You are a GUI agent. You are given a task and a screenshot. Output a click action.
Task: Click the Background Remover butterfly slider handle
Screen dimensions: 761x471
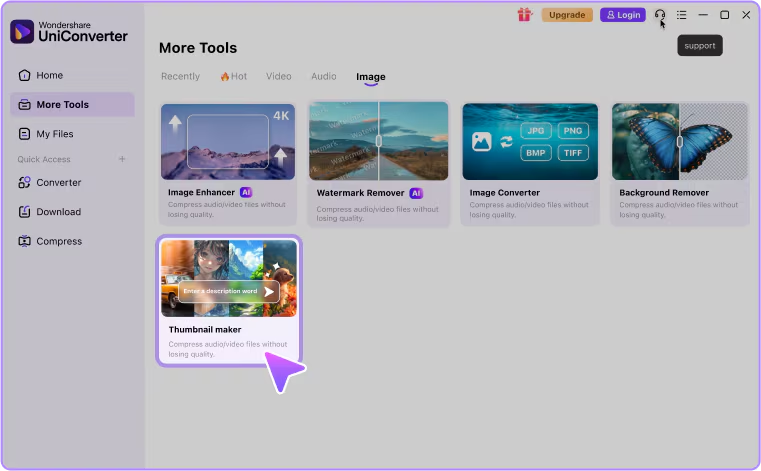pos(679,142)
